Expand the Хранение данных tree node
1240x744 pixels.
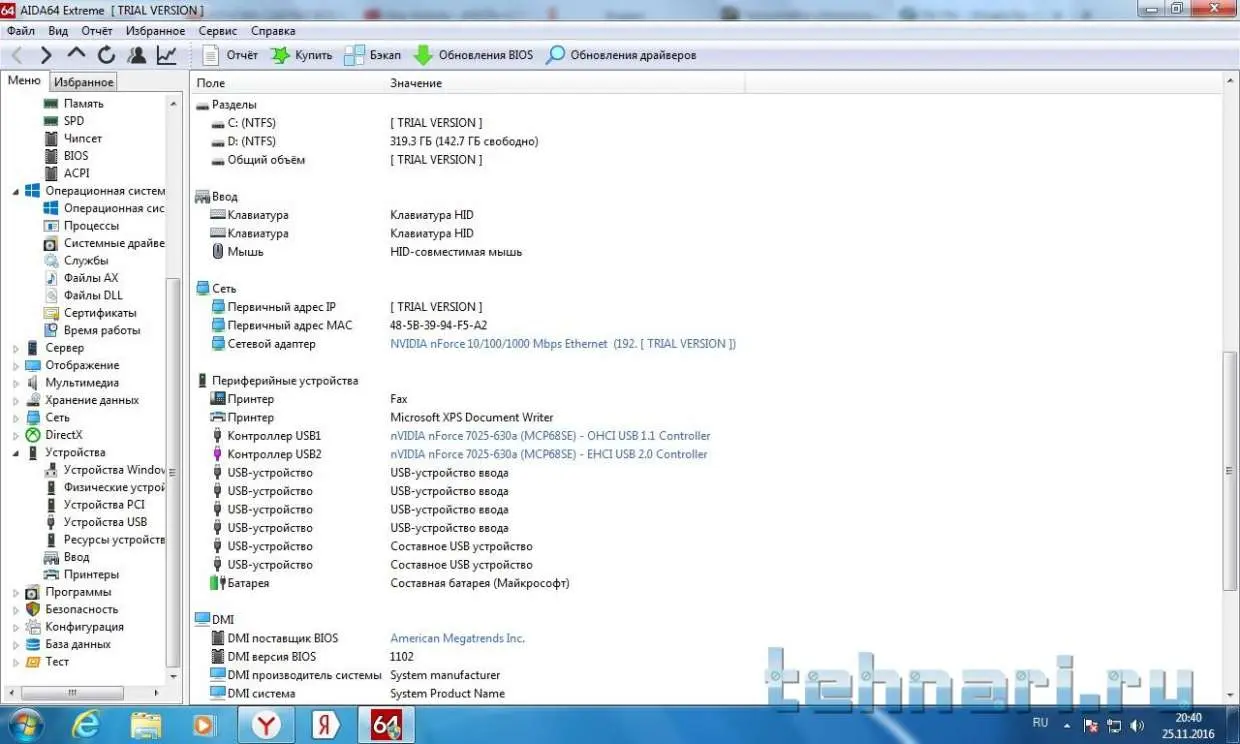coord(16,401)
